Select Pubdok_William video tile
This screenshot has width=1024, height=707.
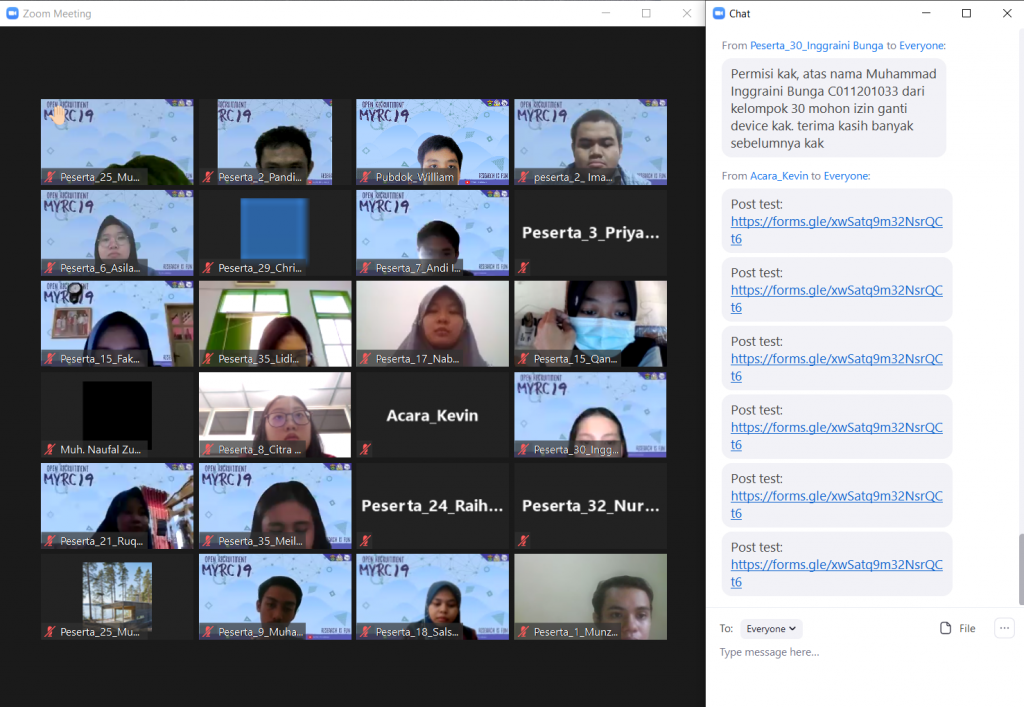coord(432,142)
